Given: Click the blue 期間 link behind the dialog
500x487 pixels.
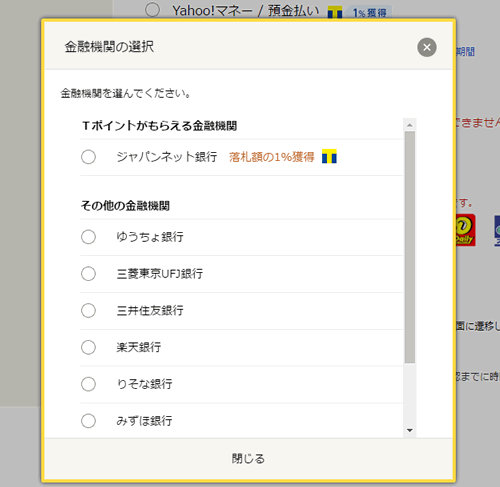Looking at the screenshot, I should [x=465, y=52].
